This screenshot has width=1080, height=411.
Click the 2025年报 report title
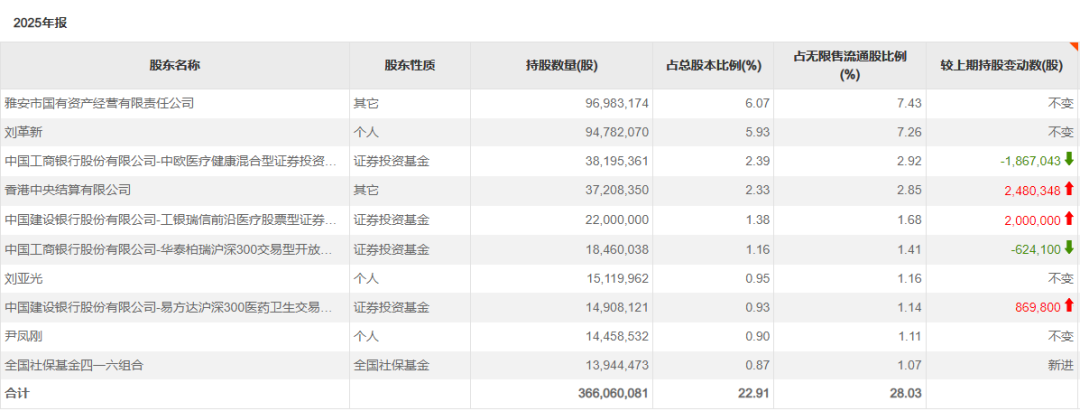click(40, 22)
